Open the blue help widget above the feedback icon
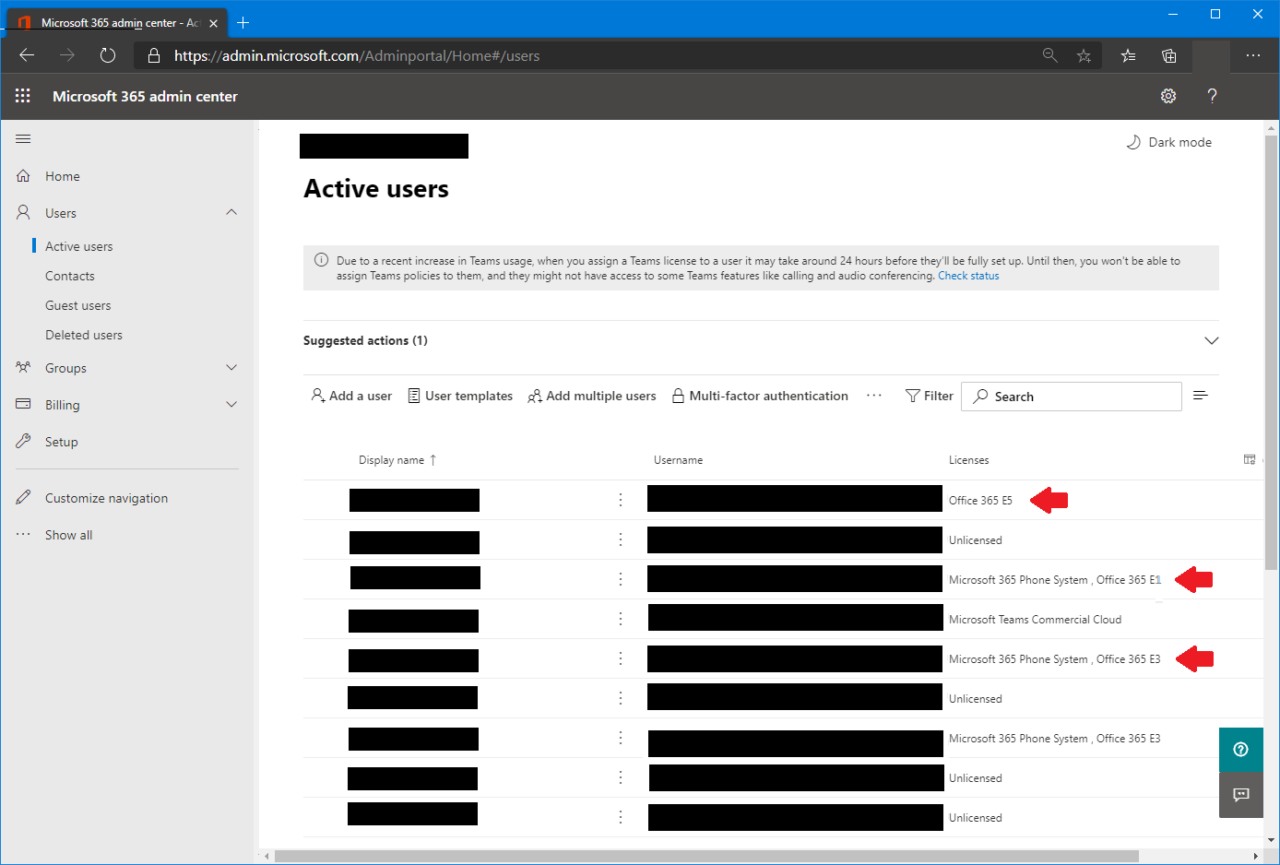The image size is (1280, 865). 1240,749
